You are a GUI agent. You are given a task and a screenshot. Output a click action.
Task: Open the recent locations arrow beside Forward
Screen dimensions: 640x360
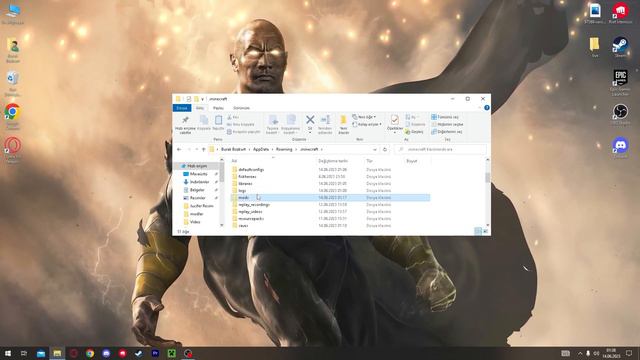(196, 150)
